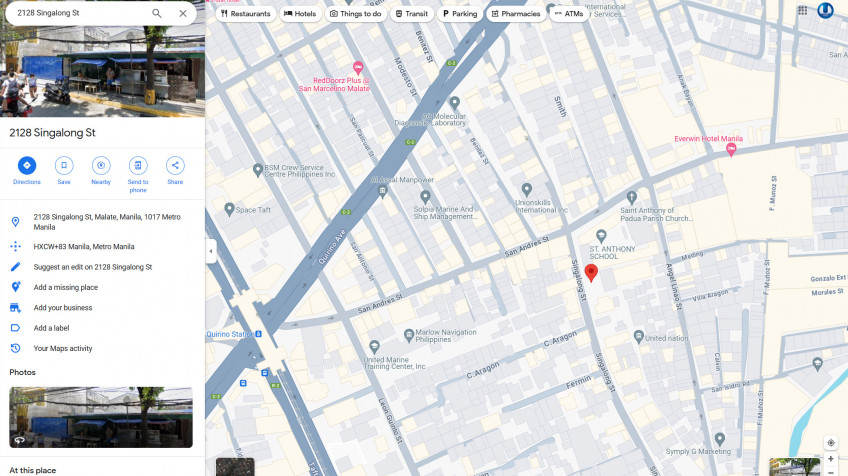Click Unionskills International Inc pin

coord(527,190)
